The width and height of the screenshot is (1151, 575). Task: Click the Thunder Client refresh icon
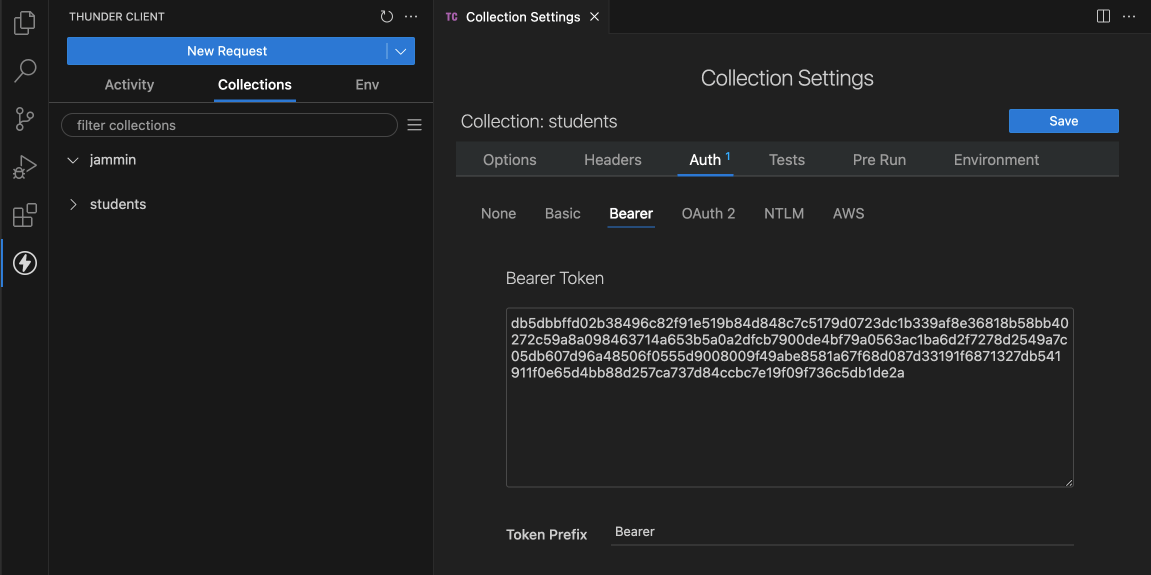pyautogui.click(x=387, y=16)
